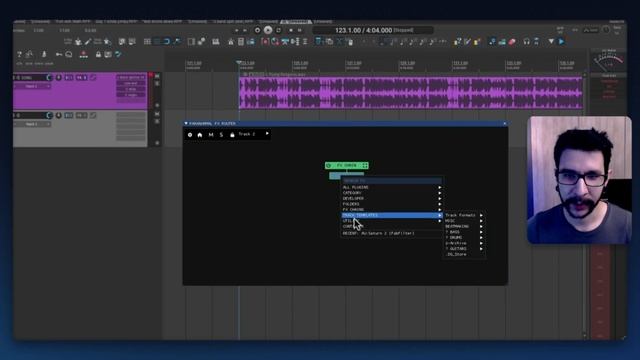
Task: Open FX CHAINS submenu
Action: tap(391, 209)
